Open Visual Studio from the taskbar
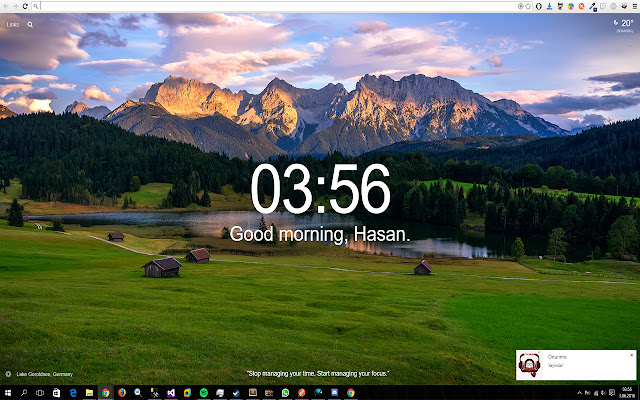640x400 pixels. (170, 393)
